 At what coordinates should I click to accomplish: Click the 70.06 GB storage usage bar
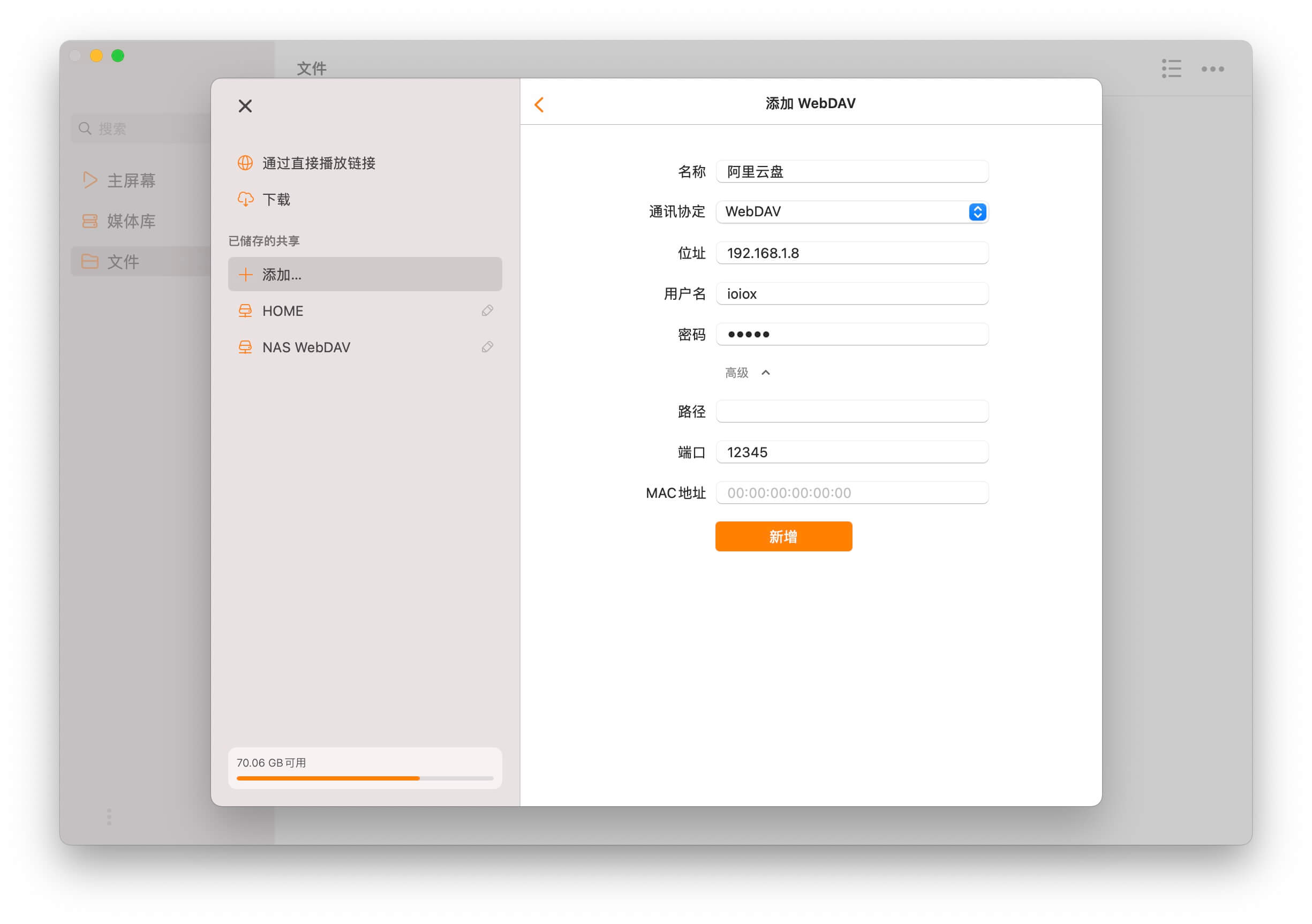click(x=365, y=778)
